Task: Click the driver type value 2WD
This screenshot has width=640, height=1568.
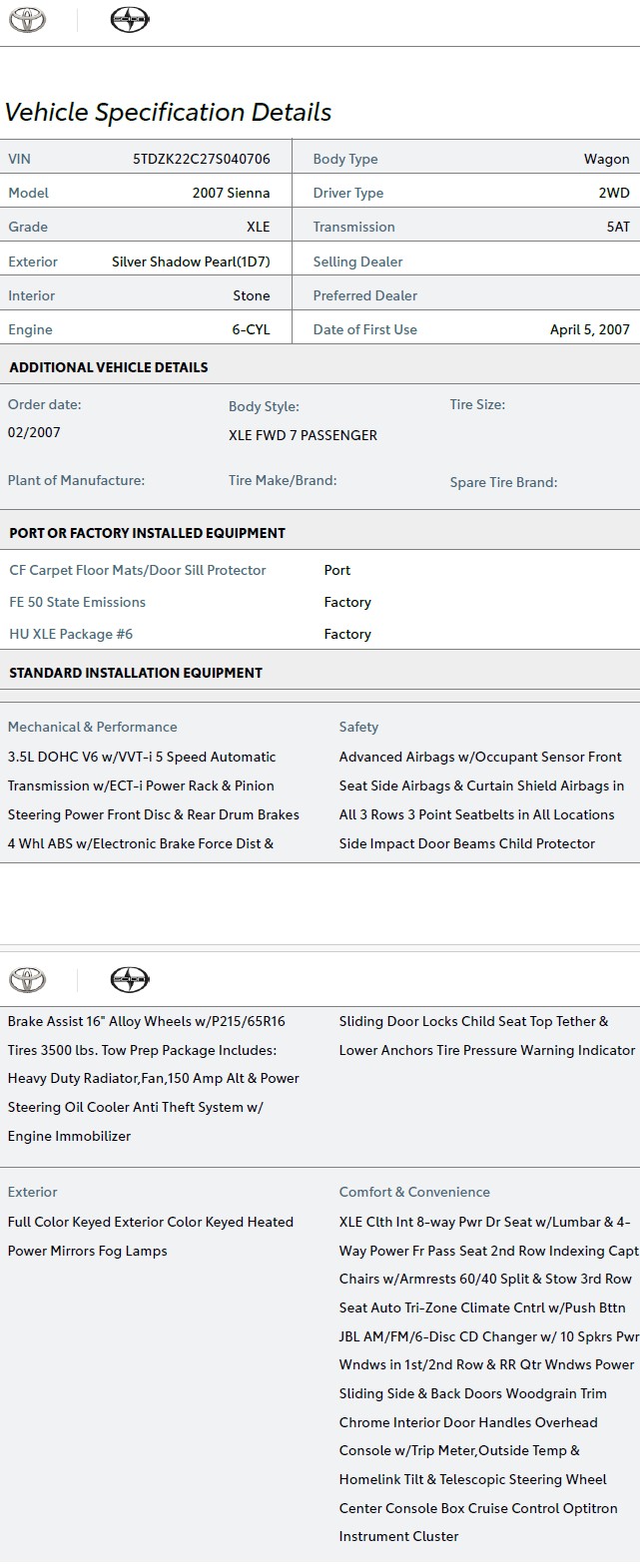Action: coord(614,193)
